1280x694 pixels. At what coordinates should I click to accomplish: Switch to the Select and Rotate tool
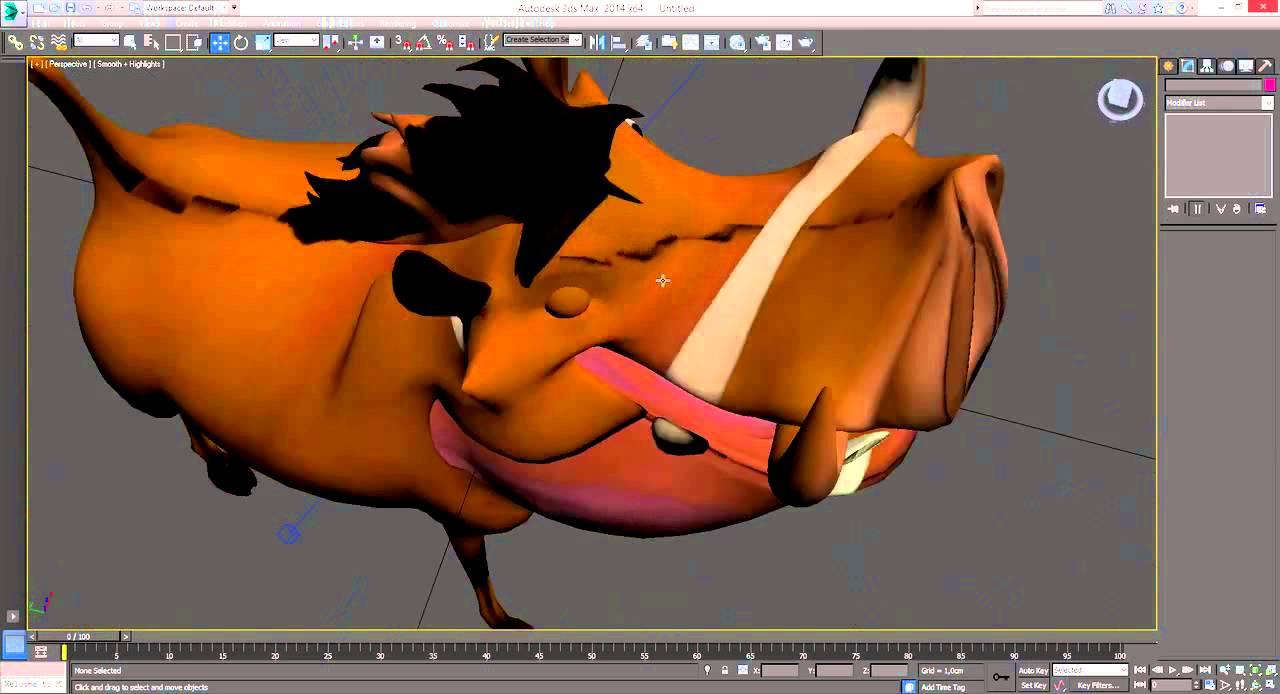click(241, 42)
